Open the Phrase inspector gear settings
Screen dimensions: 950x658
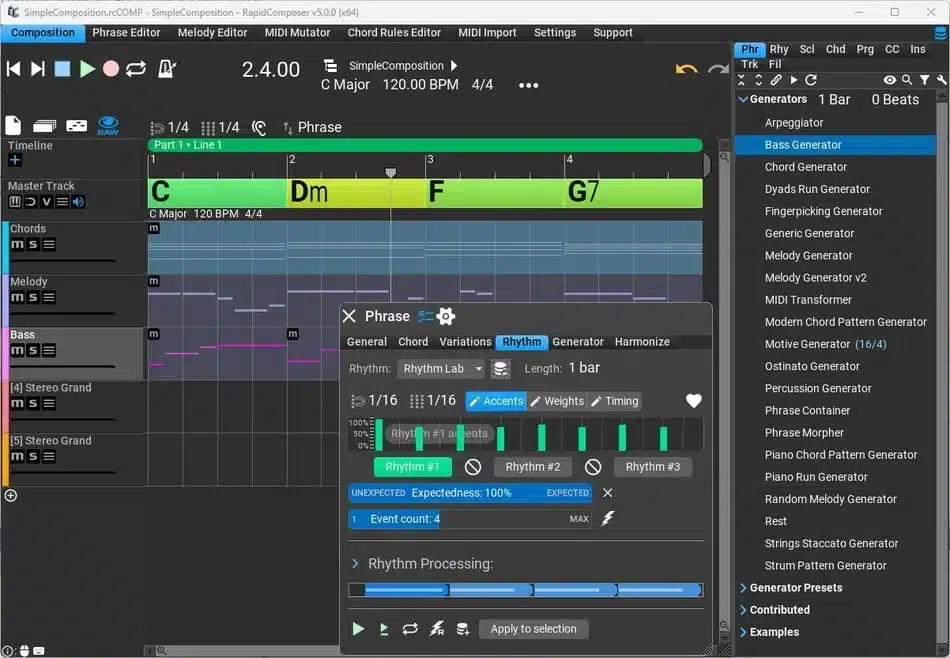coord(446,316)
